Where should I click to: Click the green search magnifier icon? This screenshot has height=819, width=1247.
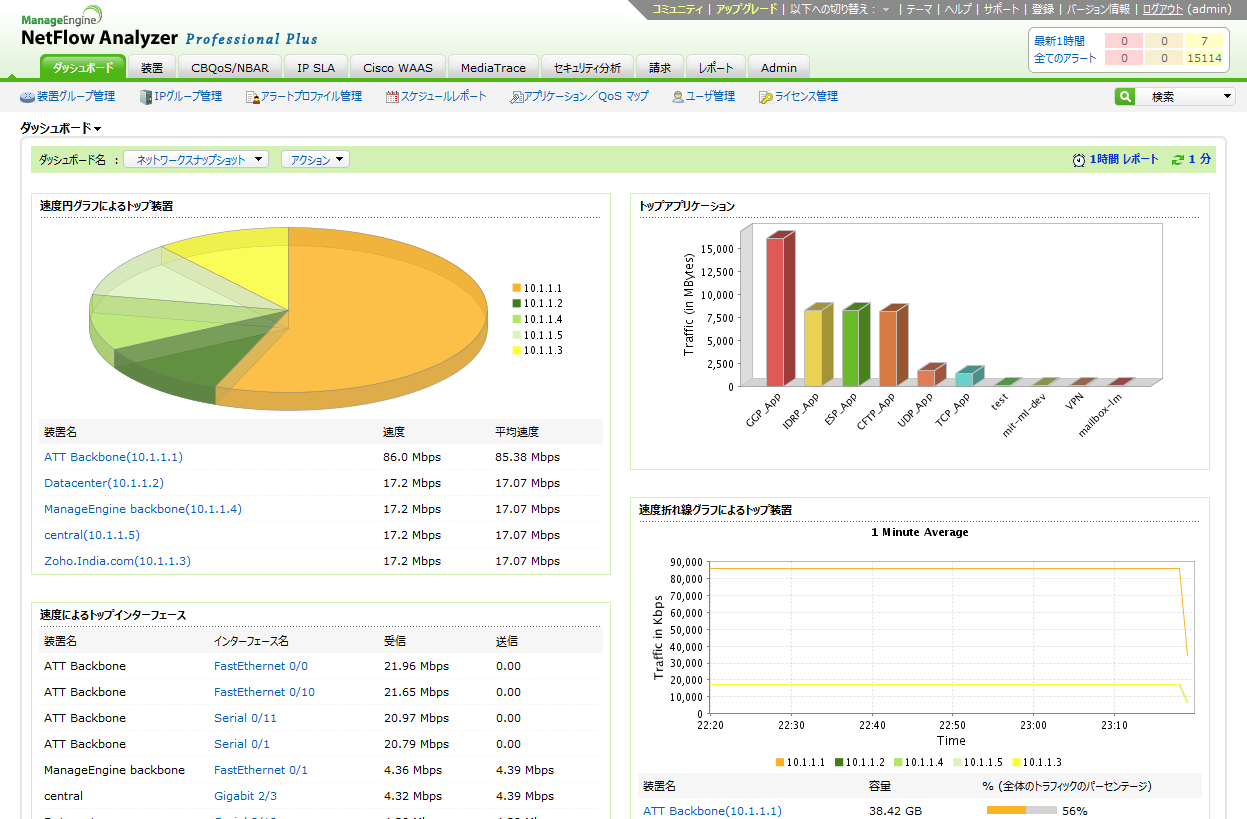tap(1125, 97)
